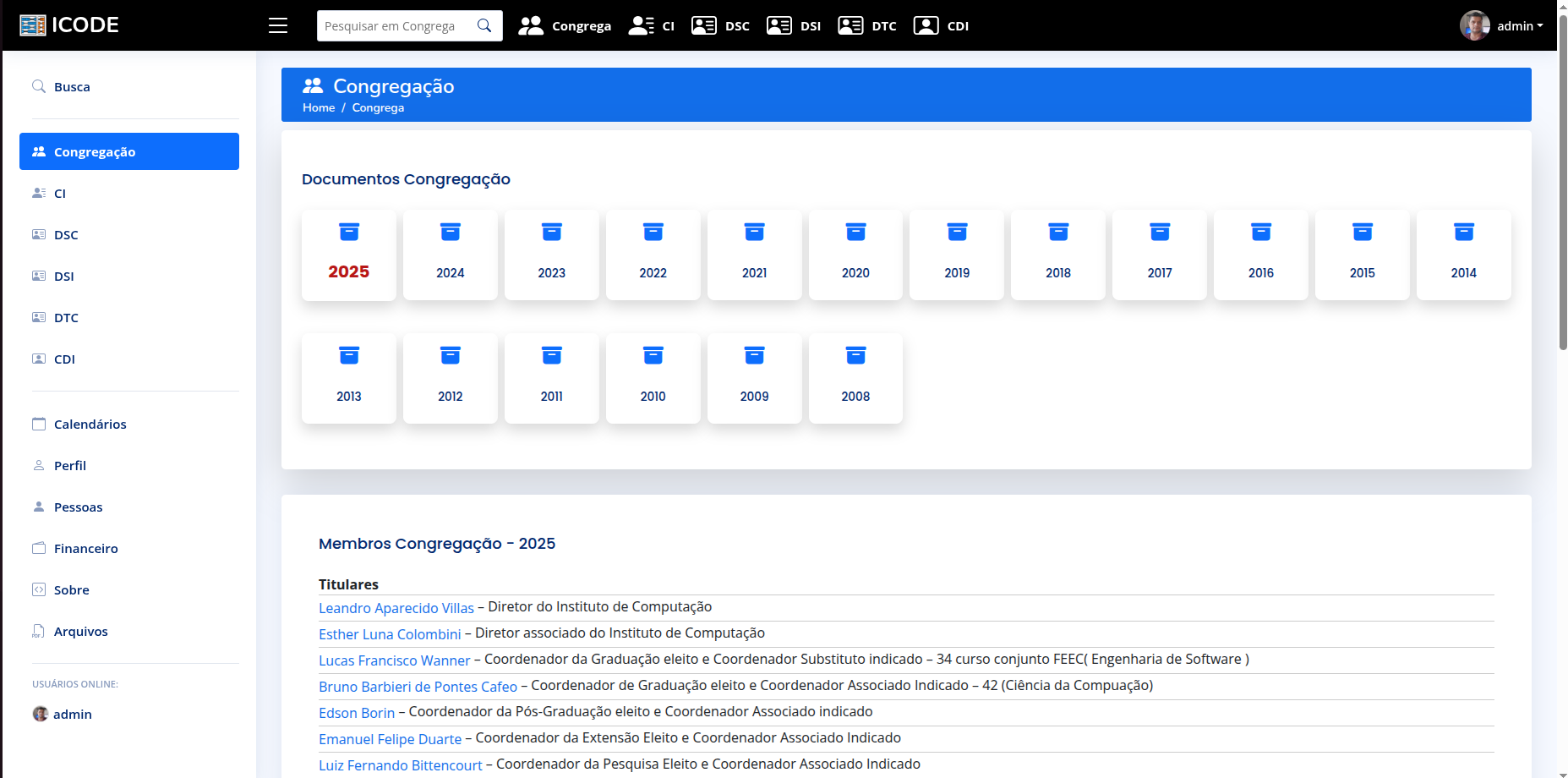Toggle the hamburger sidebar menu
Screen dimensions: 1568x778
point(278,25)
